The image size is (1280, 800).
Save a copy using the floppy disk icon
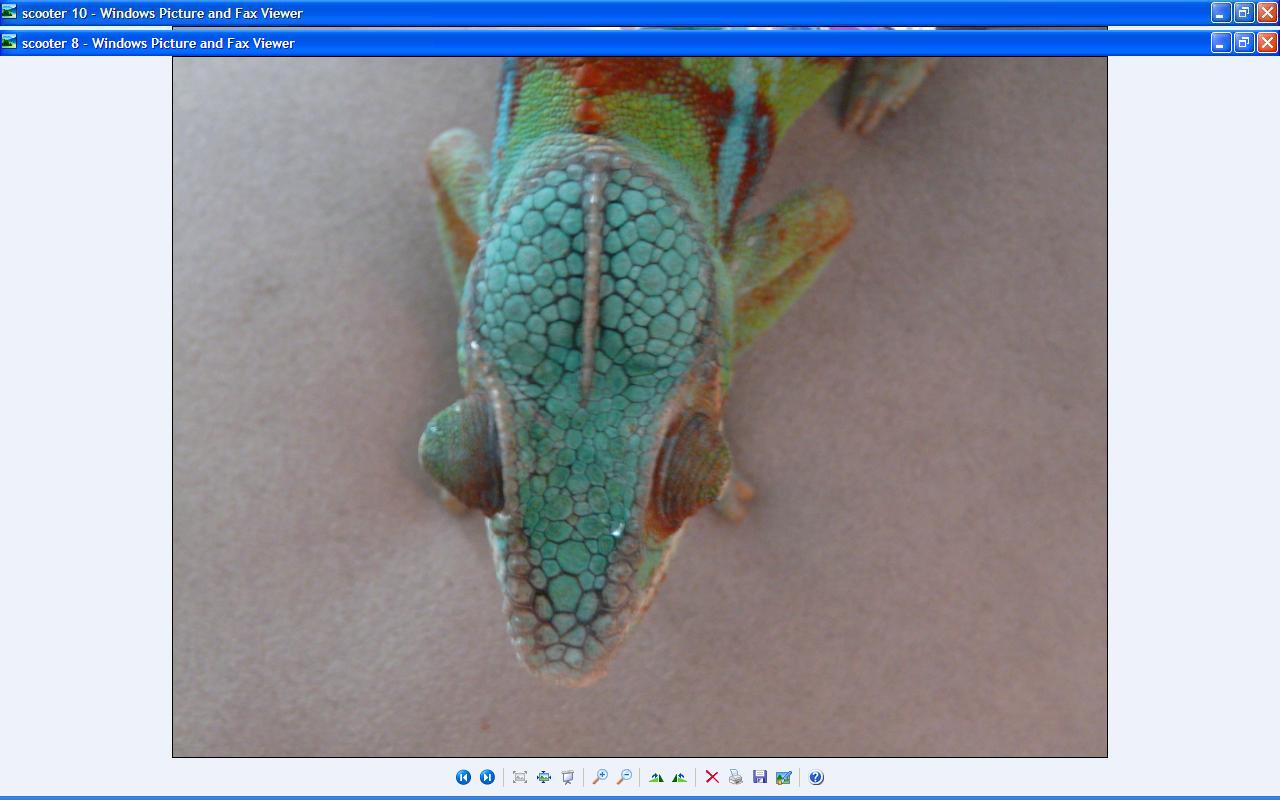click(760, 777)
